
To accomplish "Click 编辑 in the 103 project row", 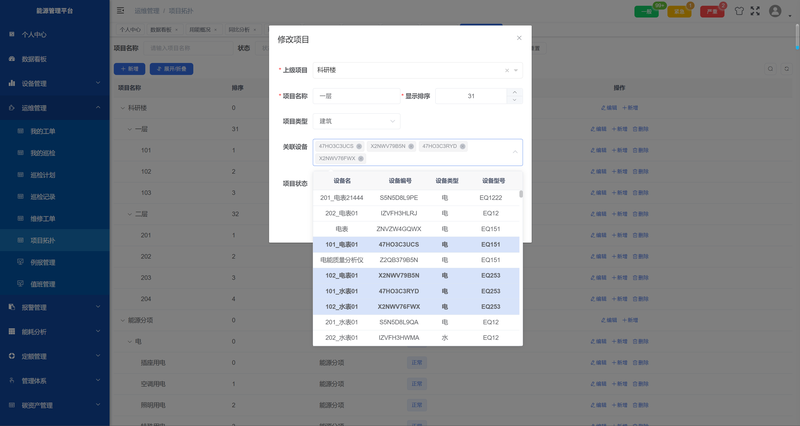I will (598, 193).
